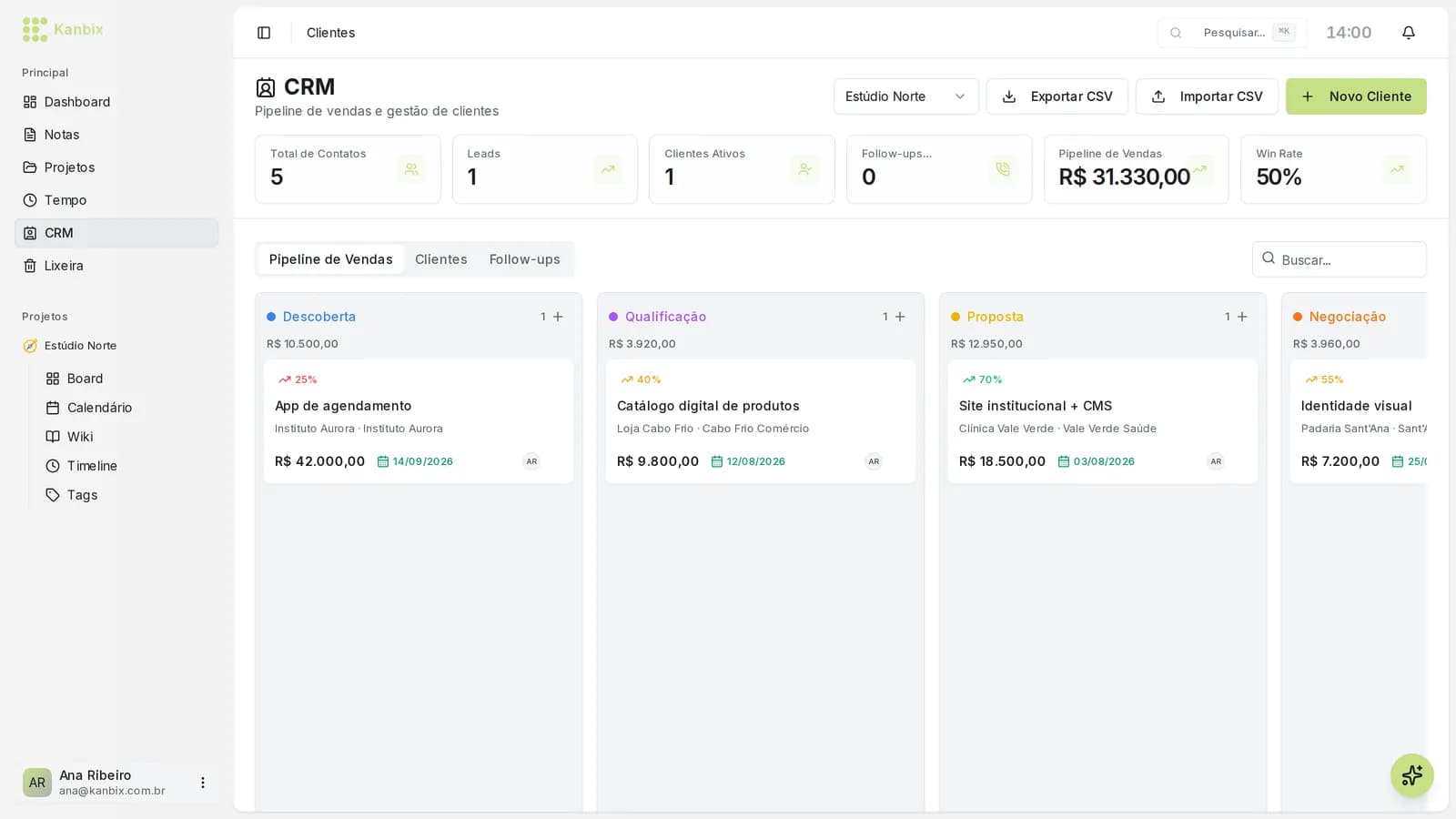Open Lixeira in the sidebar
1456x819 pixels.
116,266
